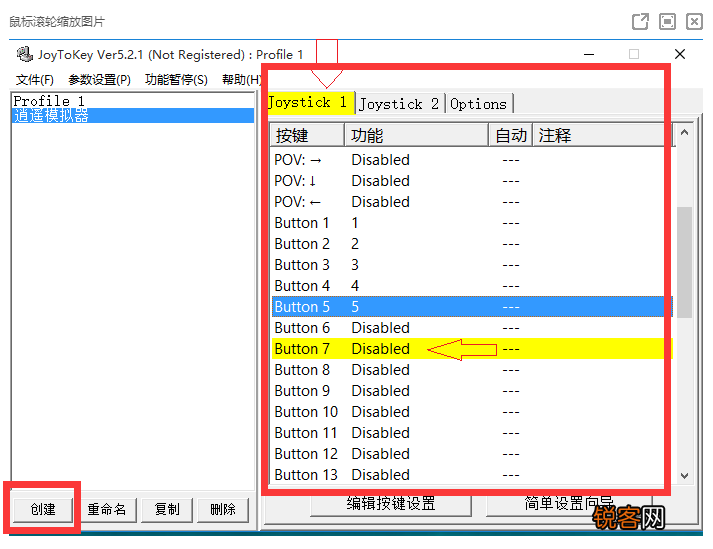The image size is (713, 549).
Task: Select the Button 8 row
Action: coord(472,370)
